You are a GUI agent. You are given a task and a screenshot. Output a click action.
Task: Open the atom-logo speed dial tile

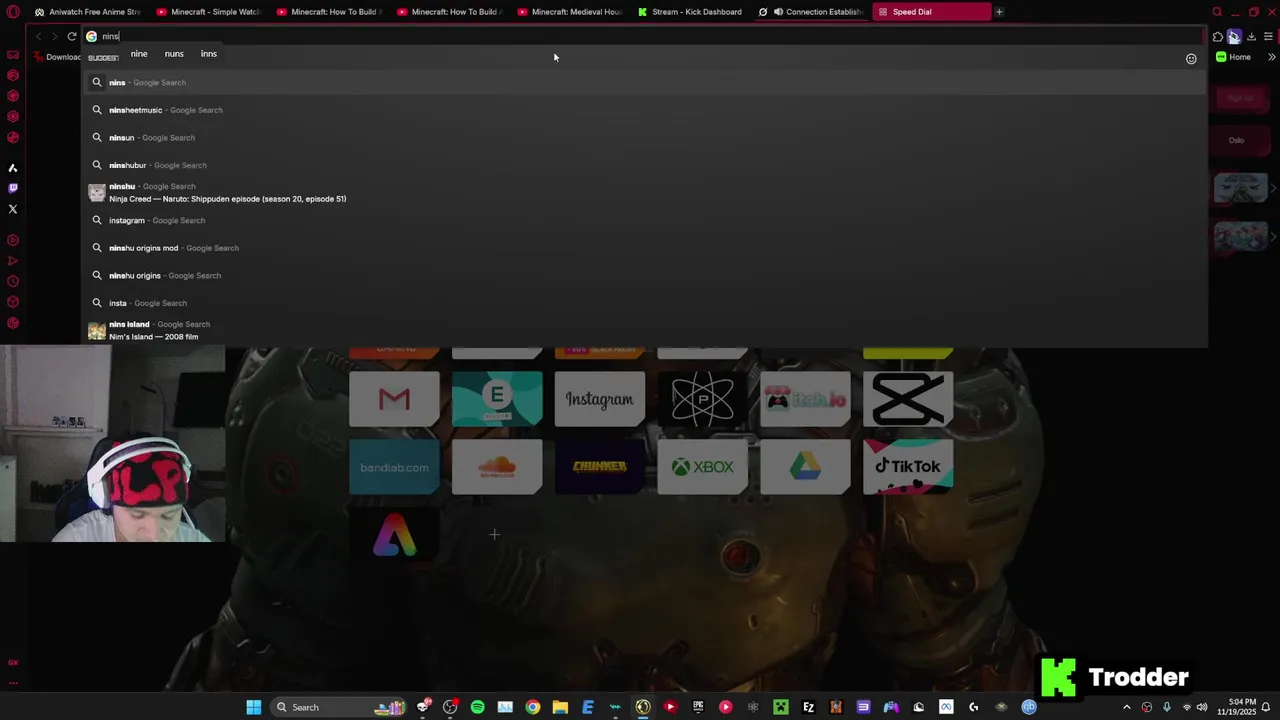(x=702, y=399)
